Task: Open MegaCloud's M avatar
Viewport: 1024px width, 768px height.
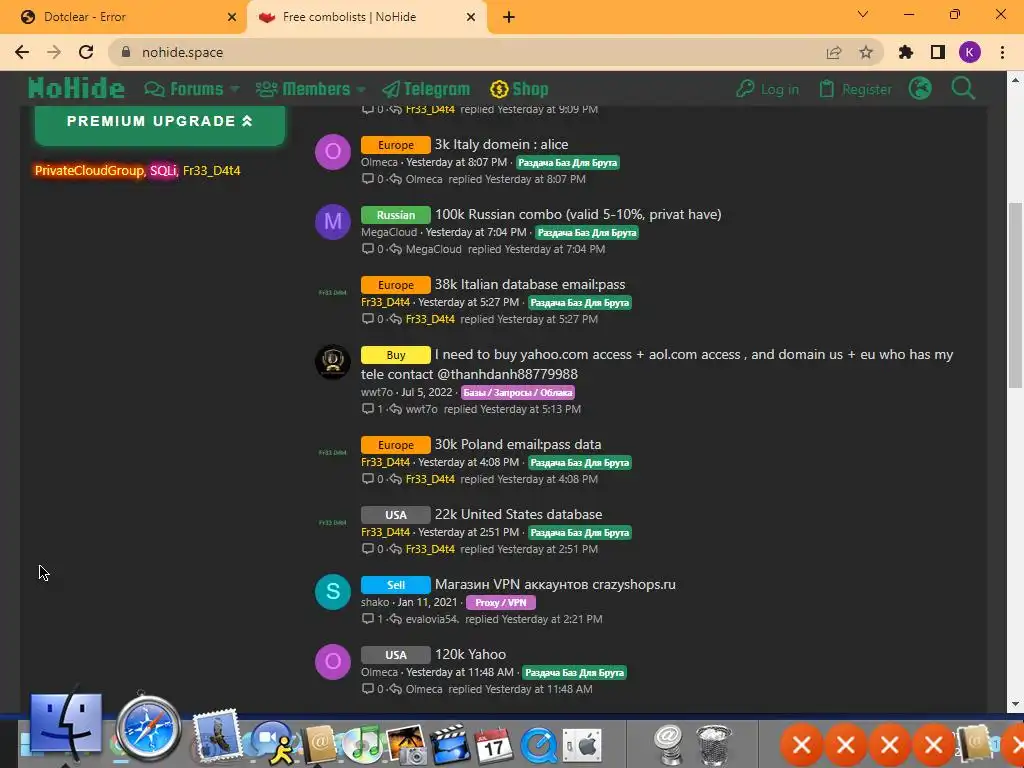Action: pos(333,222)
